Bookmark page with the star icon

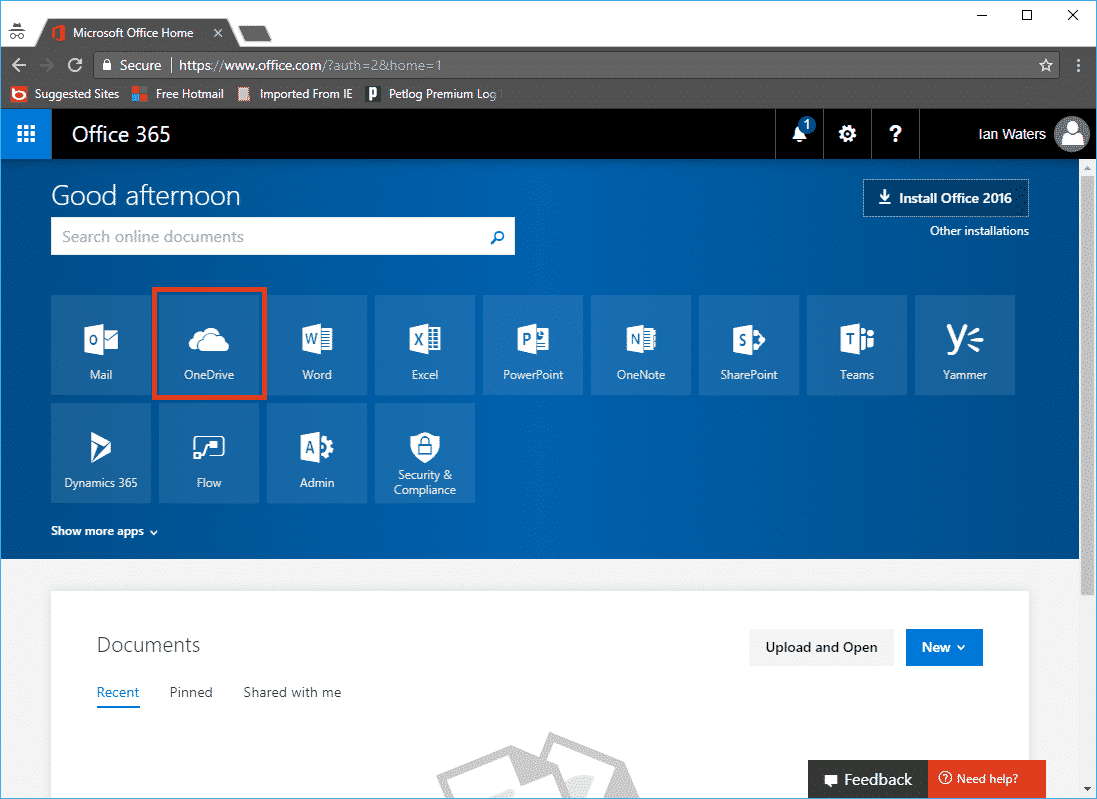[x=1045, y=65]
